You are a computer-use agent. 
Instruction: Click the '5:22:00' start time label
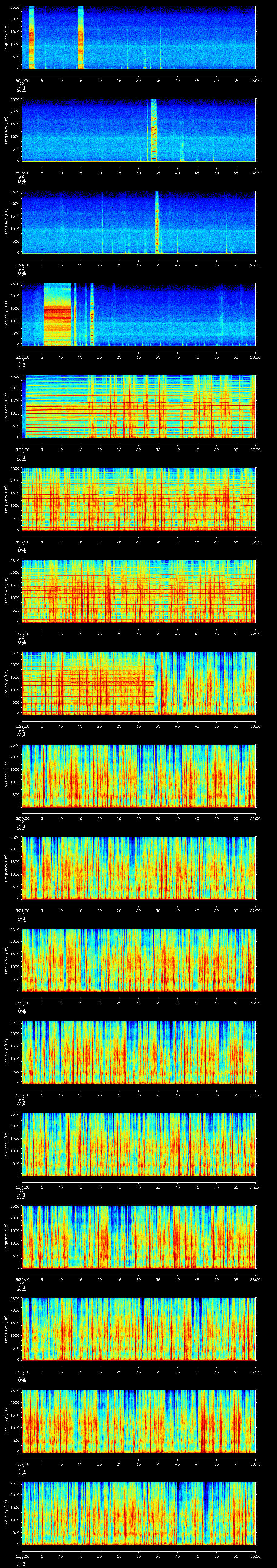pyautogui.click(x=22, y=80)
